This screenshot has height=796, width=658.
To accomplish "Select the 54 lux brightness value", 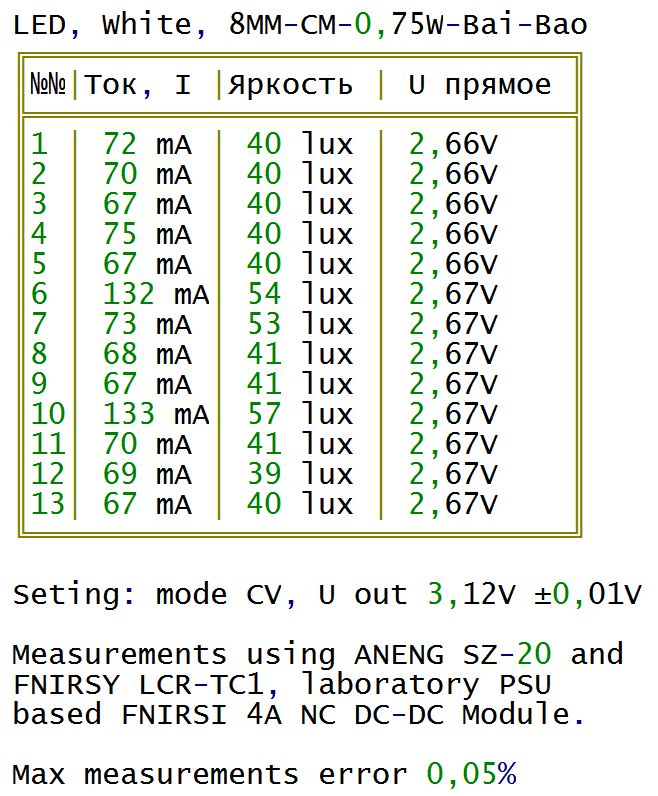I will click(x=300, y=295).
